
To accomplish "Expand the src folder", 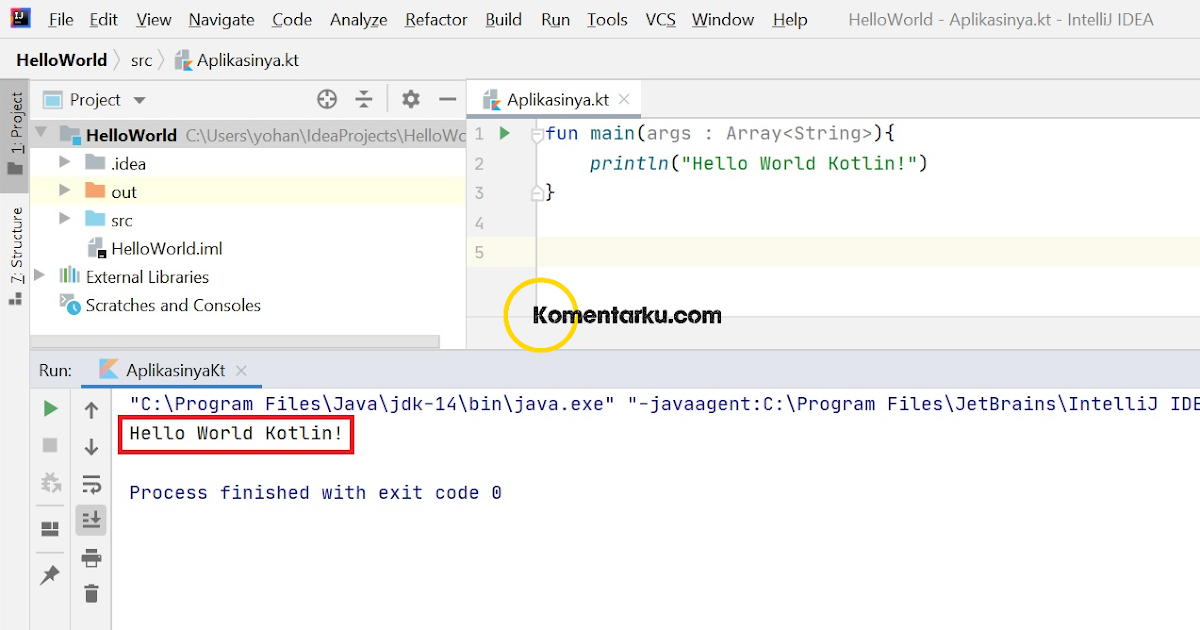I will 65,219.
